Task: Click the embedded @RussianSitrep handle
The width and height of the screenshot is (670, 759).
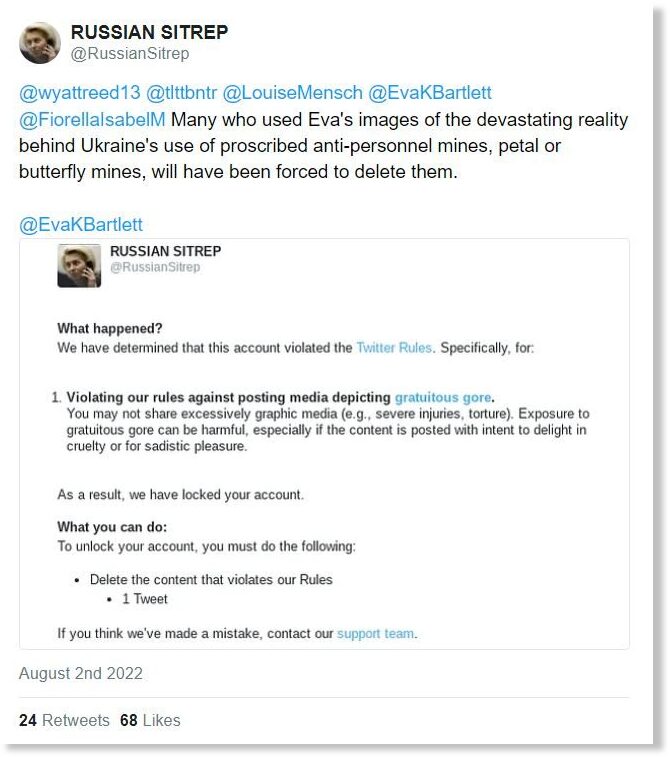Action: (x=155, y=267)
